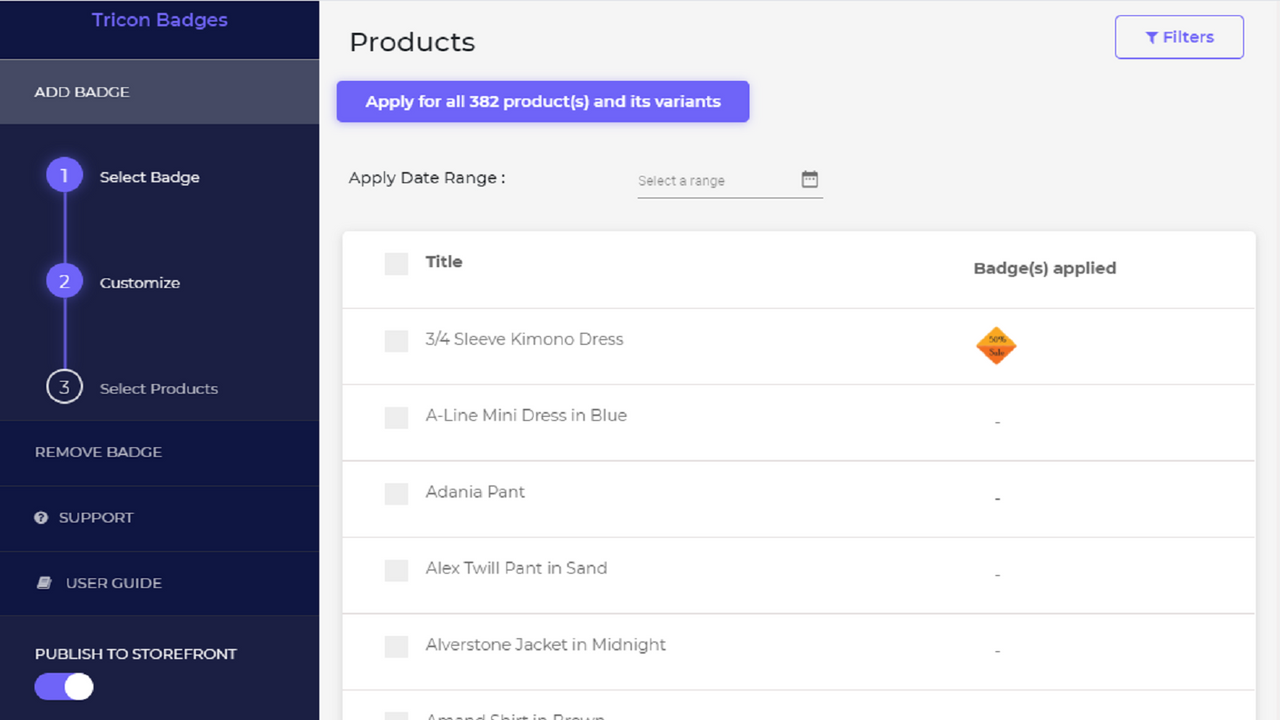
Task: Open the Add Badge section
Action: pos(82,91)
